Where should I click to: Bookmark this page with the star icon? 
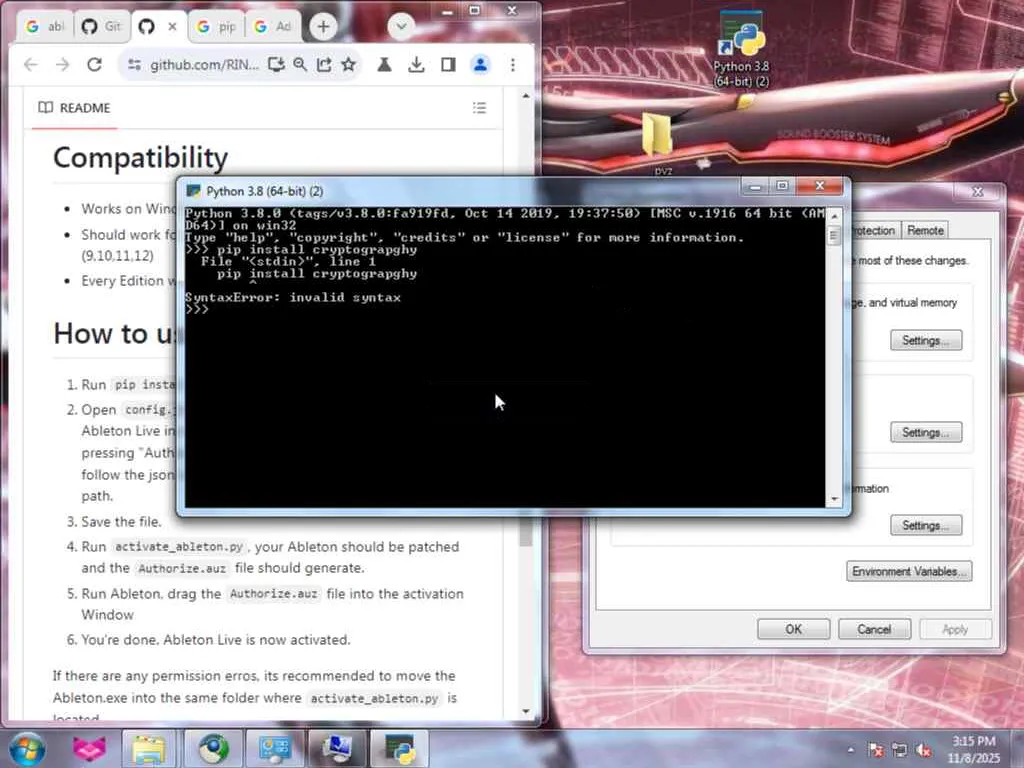point(349,65)
